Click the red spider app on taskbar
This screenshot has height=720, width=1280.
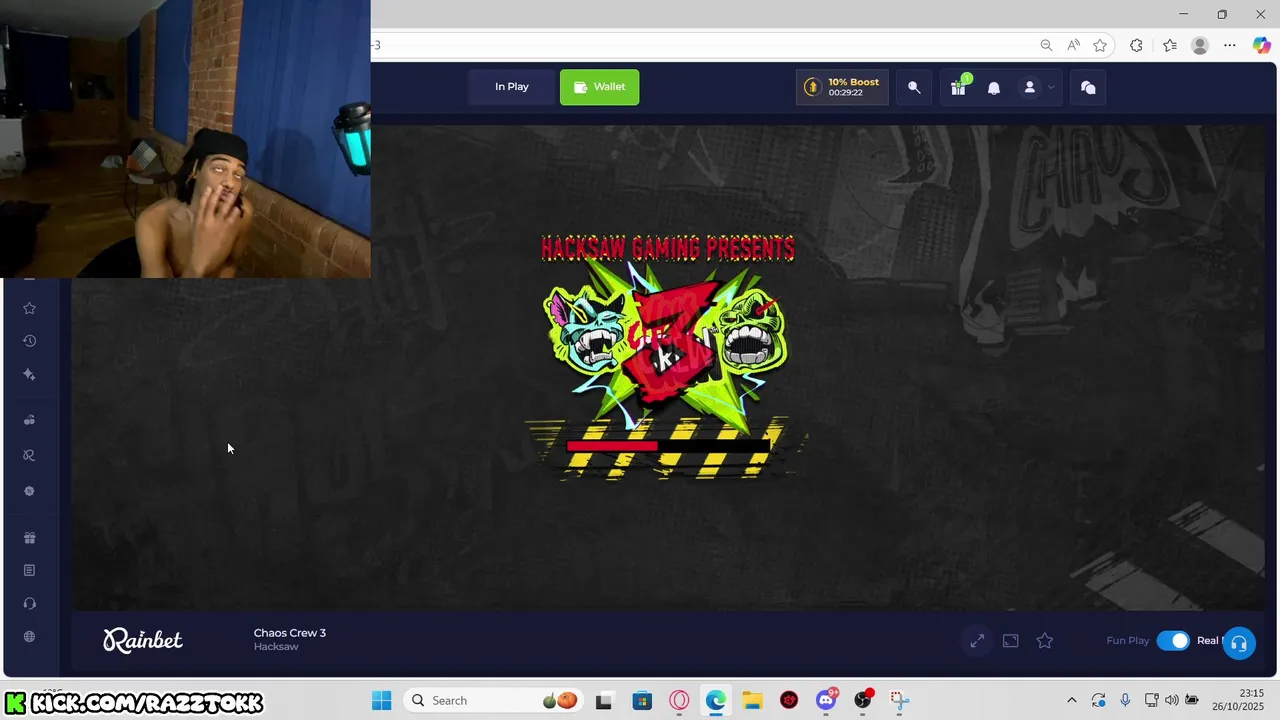[789, 701]
